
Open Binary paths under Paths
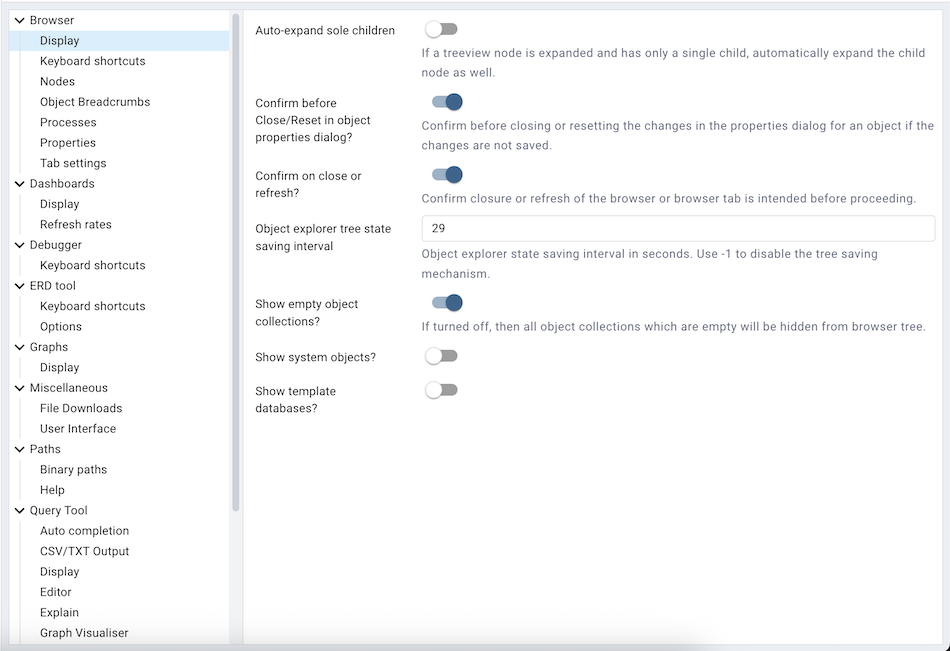click(x=74, y=469)
